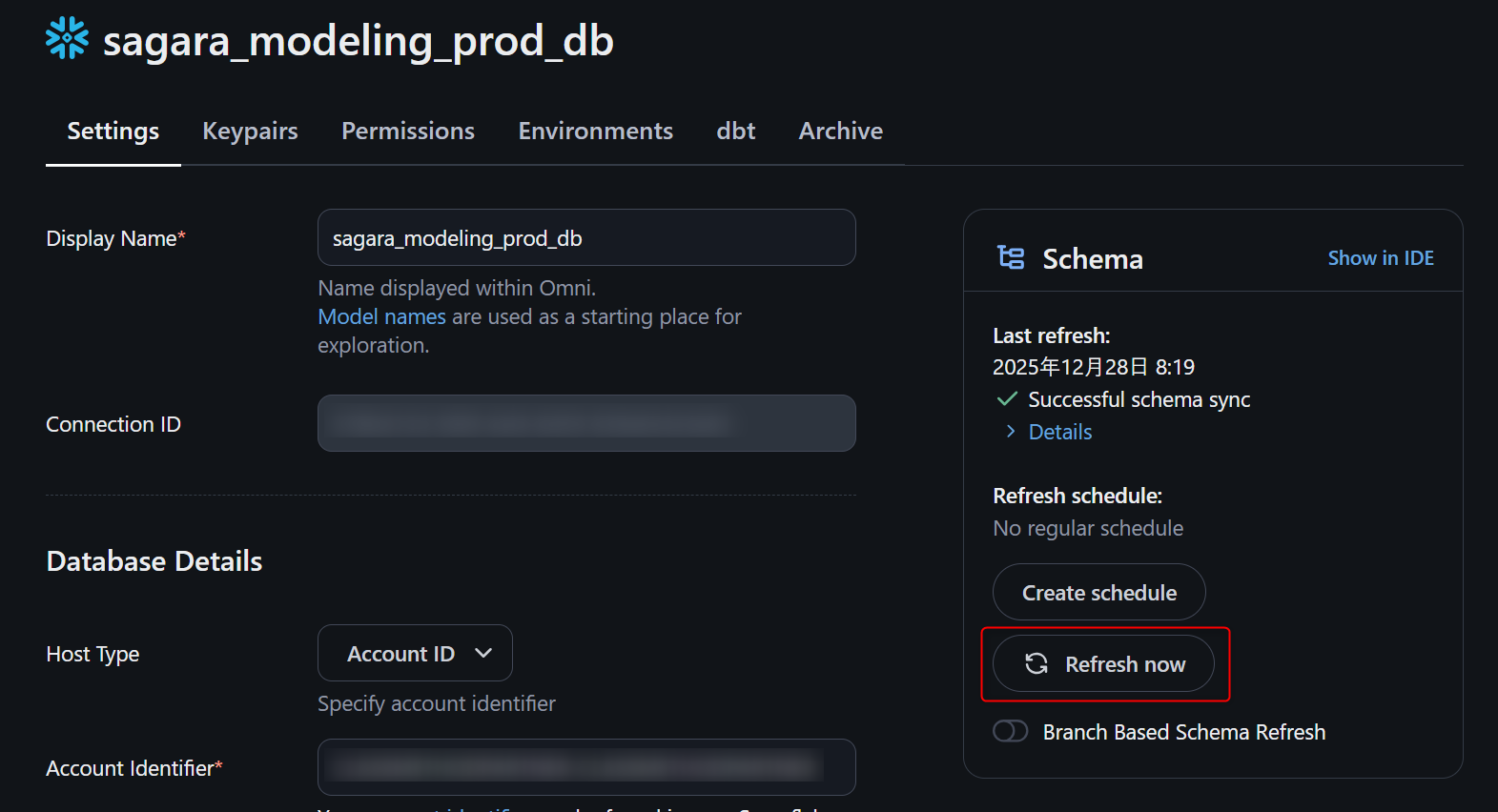Click the refresh arrows icon
The width and height of the screenshot is (1498, 812).
coord(1036,663)
